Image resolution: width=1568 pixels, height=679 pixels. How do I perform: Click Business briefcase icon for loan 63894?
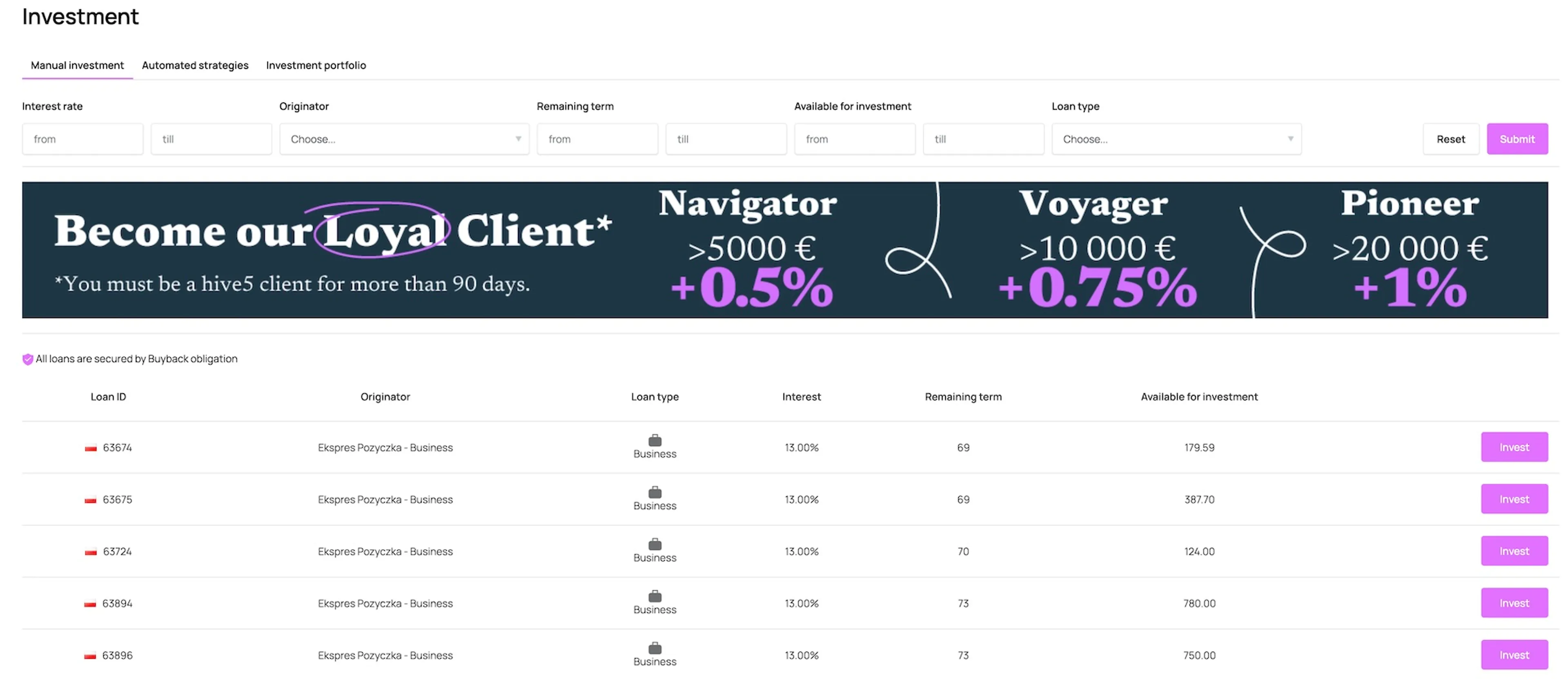[x=655, y=596]
